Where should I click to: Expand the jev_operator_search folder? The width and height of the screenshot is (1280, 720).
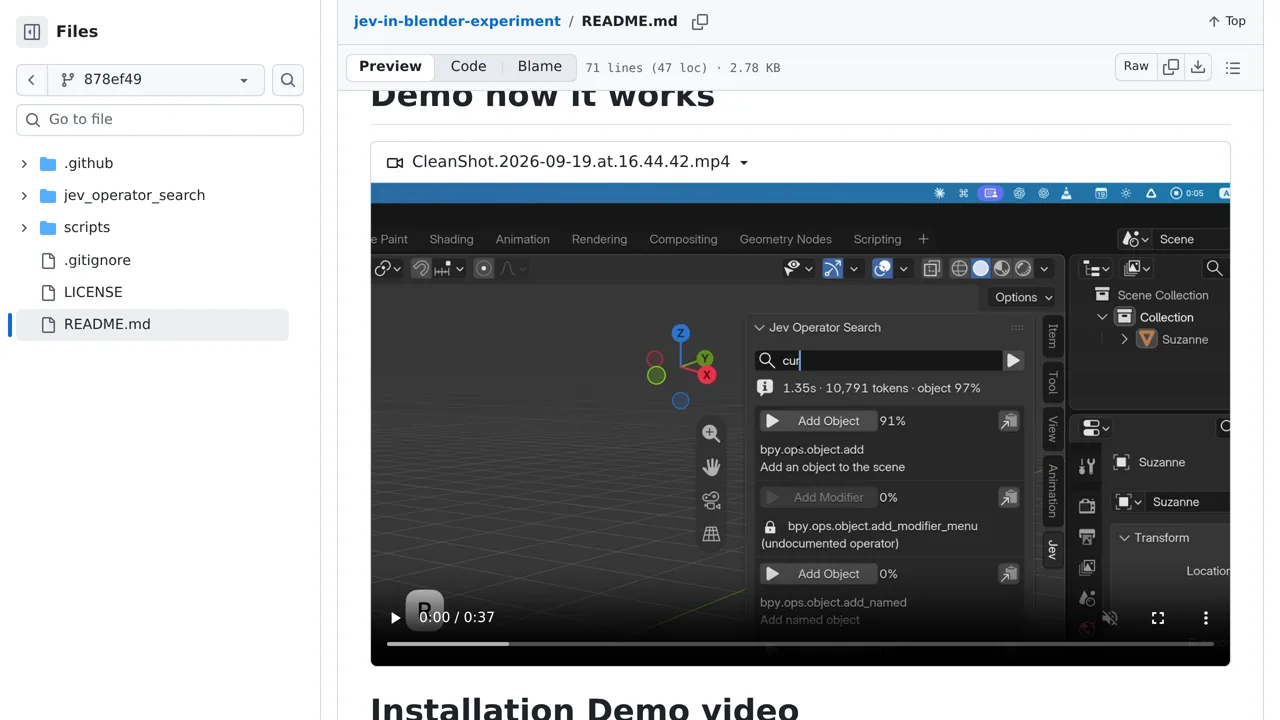[x=24, y=195]
